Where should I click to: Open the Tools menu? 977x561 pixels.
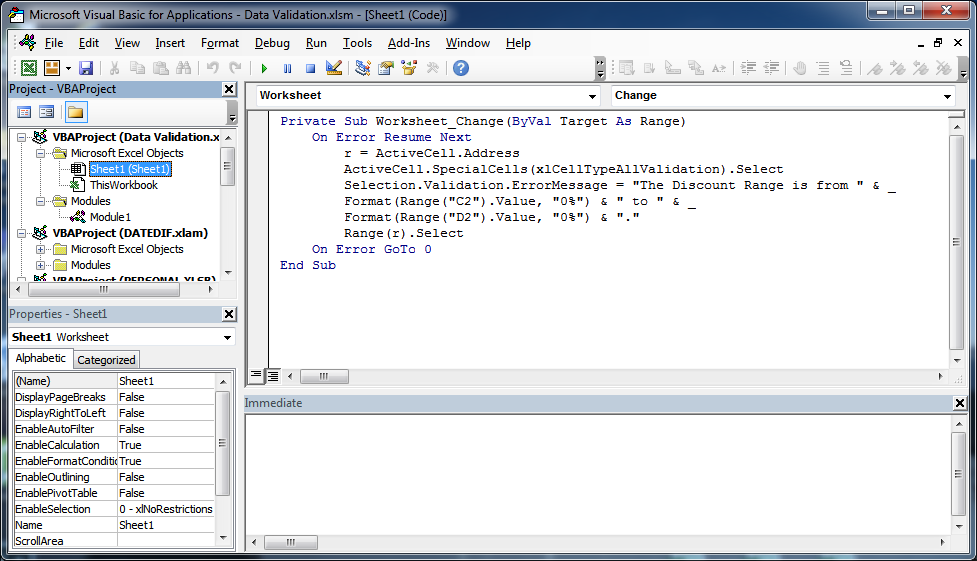(x=357, y=43)
